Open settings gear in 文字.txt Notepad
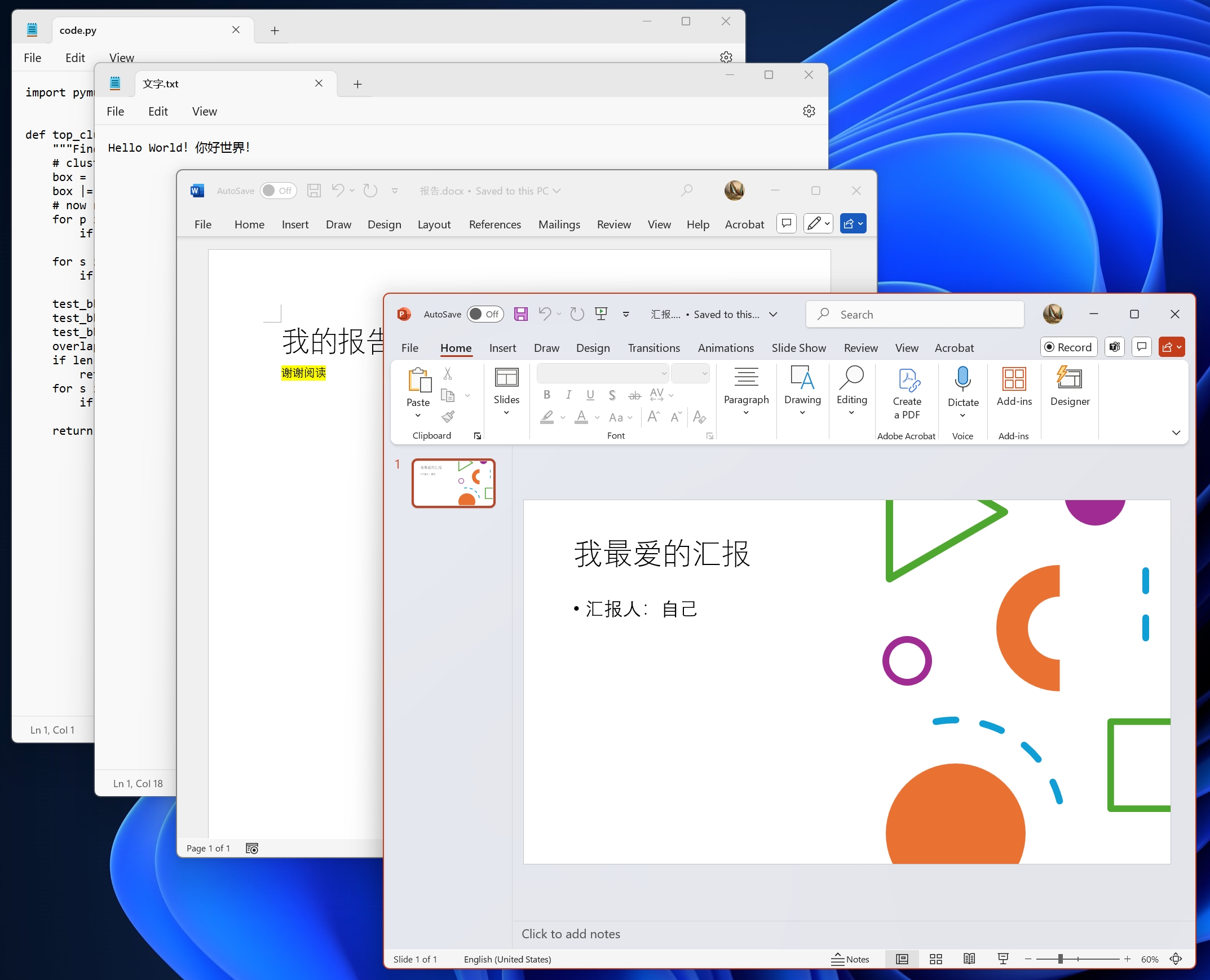Screen dimensions: 1210x980 point(809,111)
